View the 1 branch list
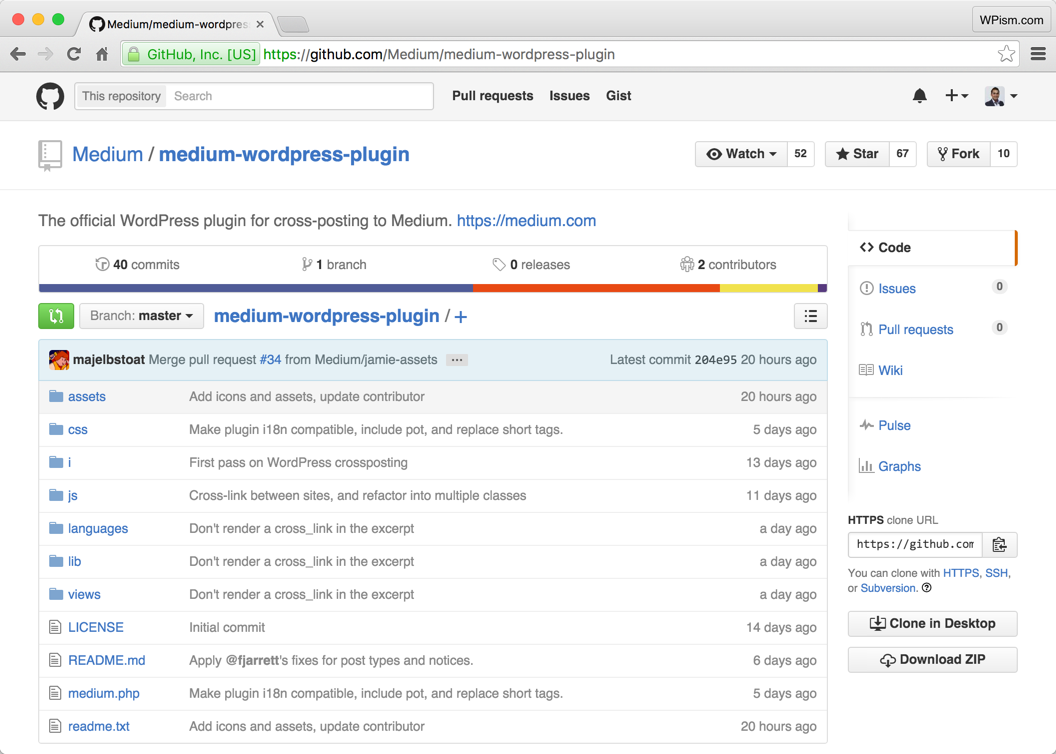 point(334,265)
